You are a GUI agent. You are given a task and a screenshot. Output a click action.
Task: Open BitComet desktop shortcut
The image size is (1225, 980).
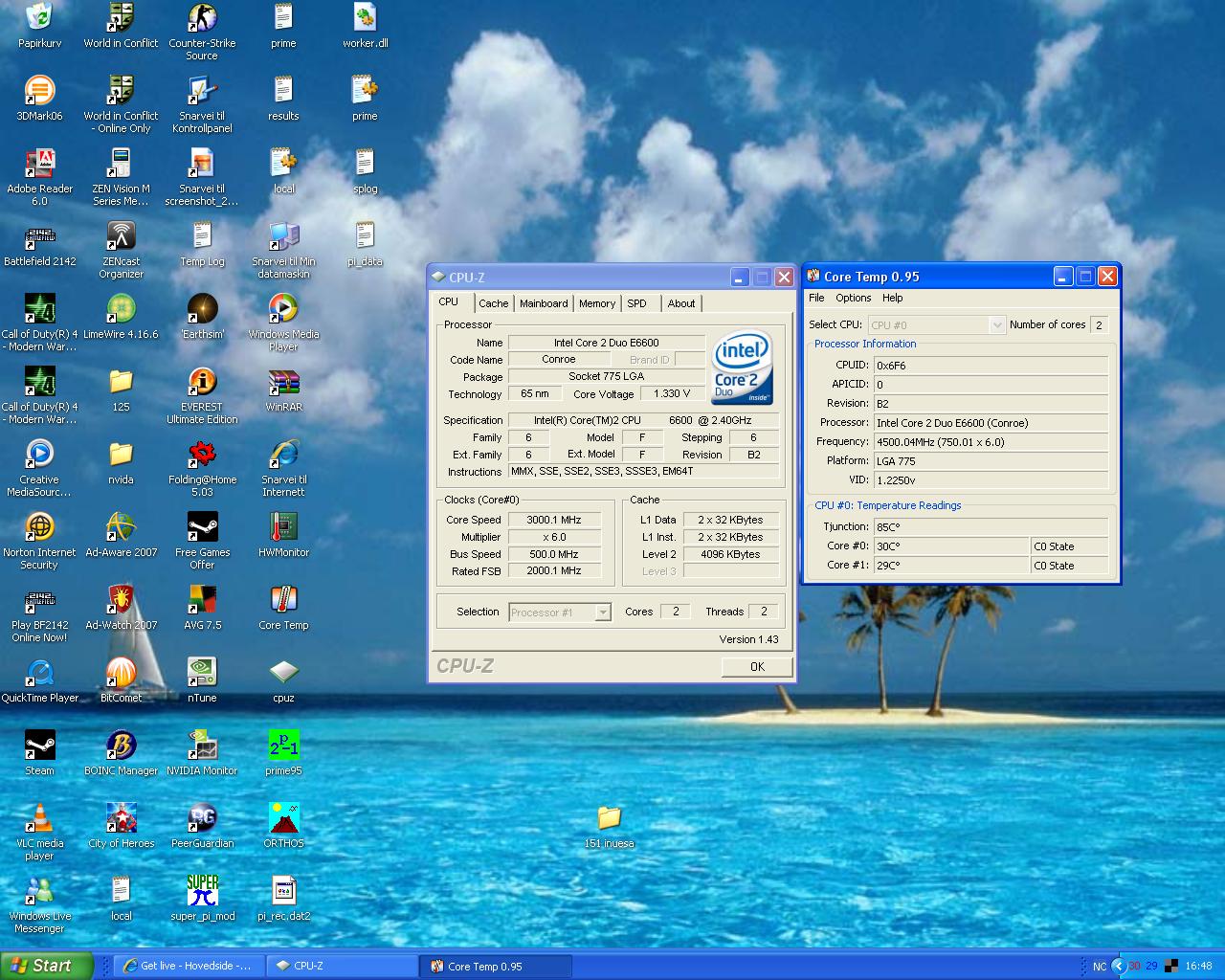click(x=121, y=672)
